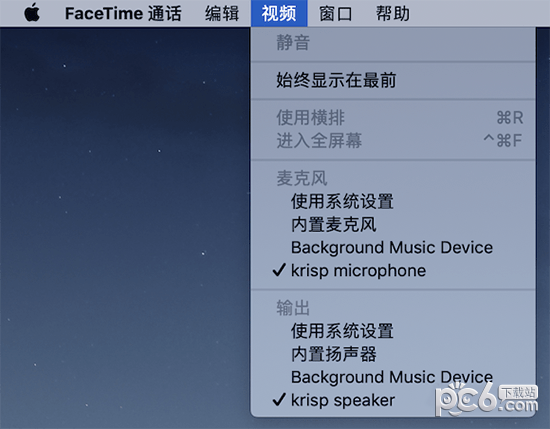Open the 帮助 menu
The width and height of the screenshot is (550, 429).
coord(393,13)
